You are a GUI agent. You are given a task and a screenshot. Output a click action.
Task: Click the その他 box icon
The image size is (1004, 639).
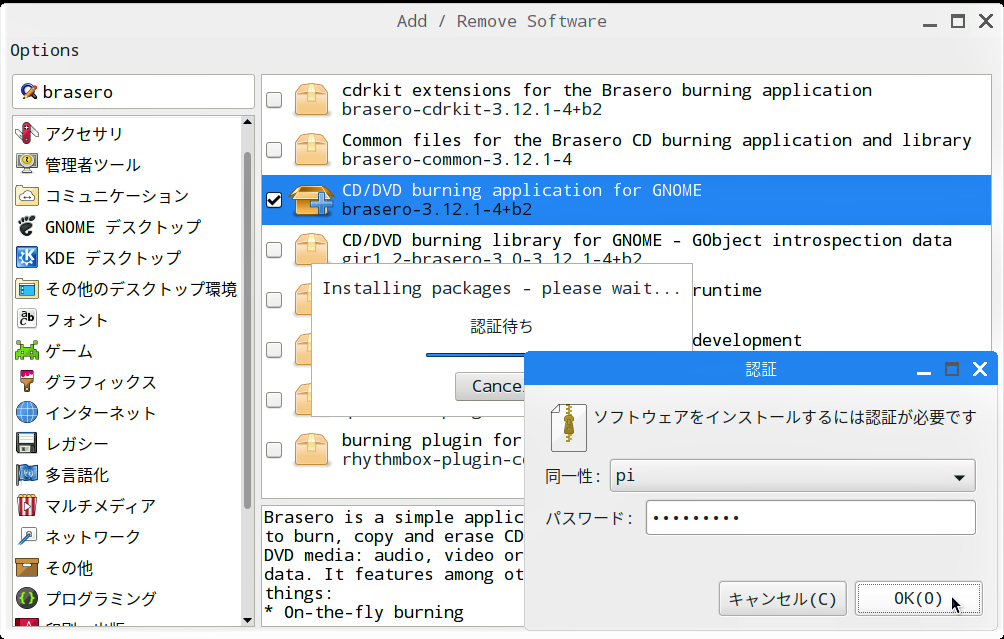point(27,568)
